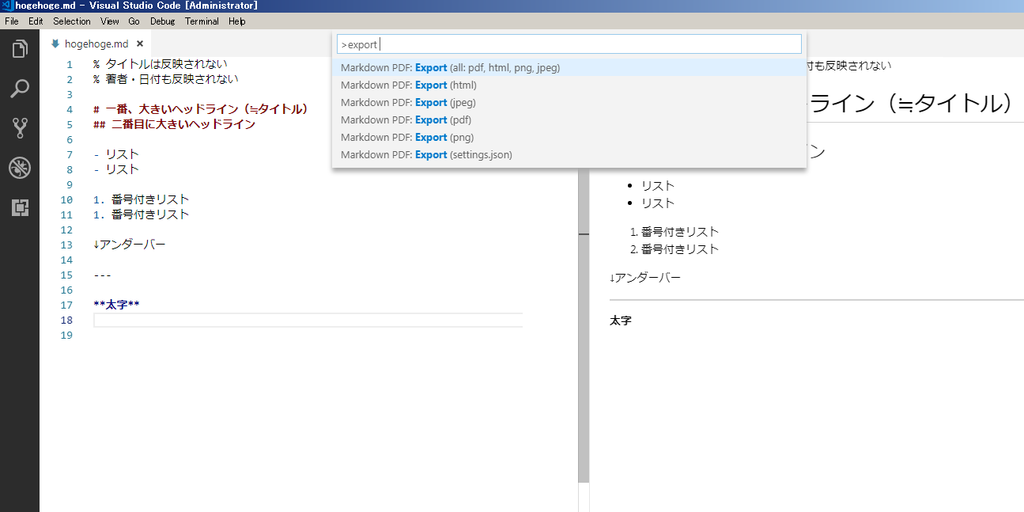1024x512 pixels.
Task: Click the '- リスト' text on editor line 7
Action: point(116,154)
